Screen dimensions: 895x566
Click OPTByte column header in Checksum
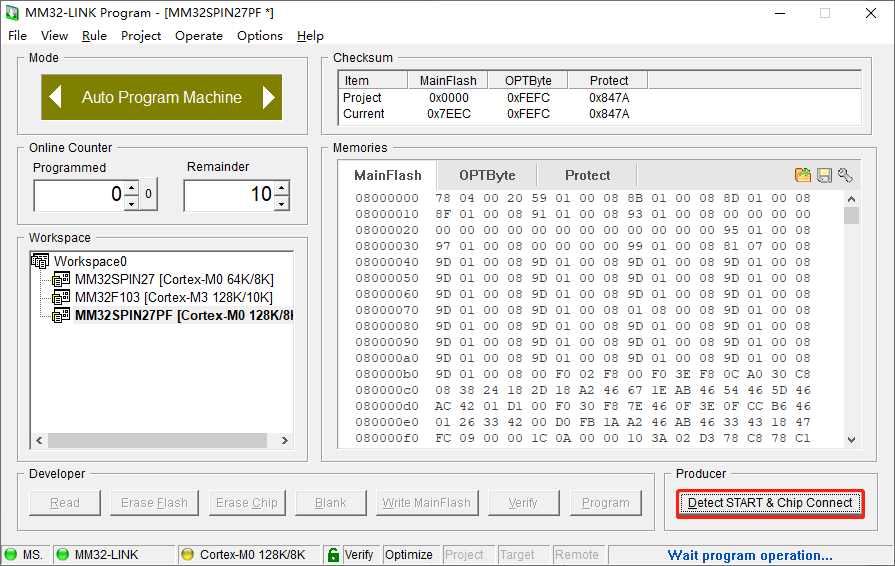pyautogui.click(x=528, y=80)
